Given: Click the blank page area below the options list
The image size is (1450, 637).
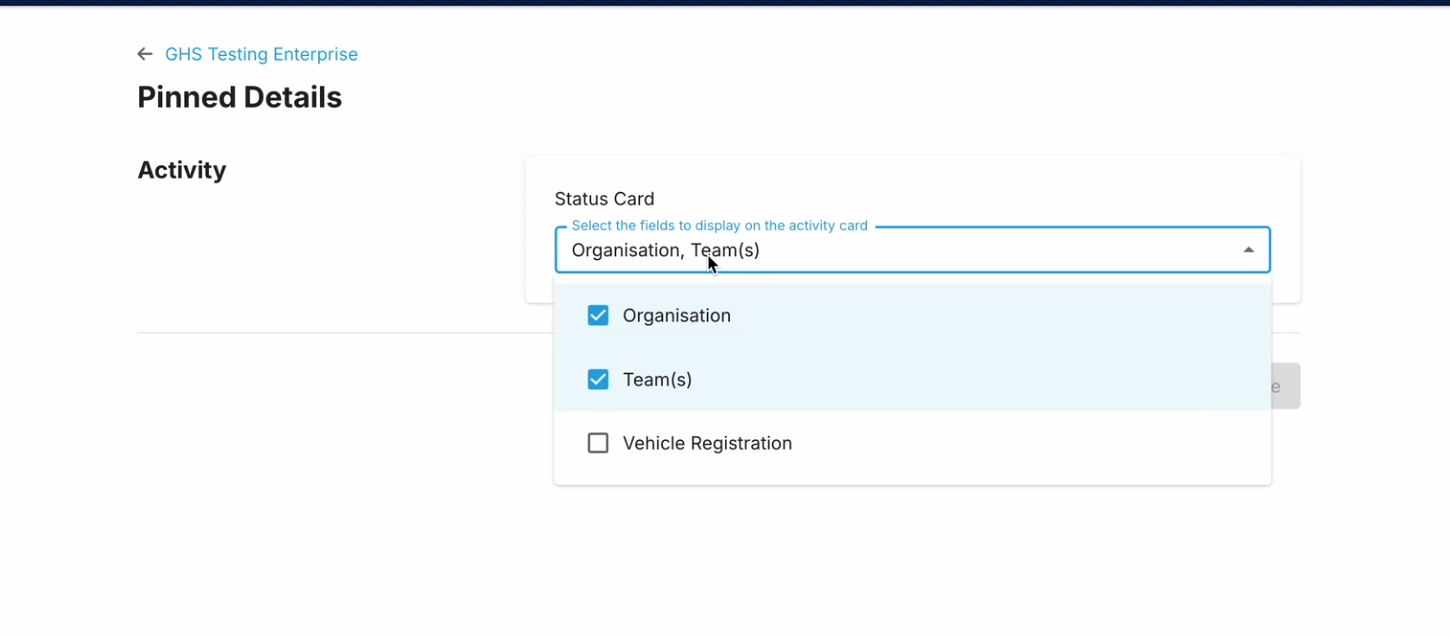Looking at the screenshot, I should coord(900,560).
